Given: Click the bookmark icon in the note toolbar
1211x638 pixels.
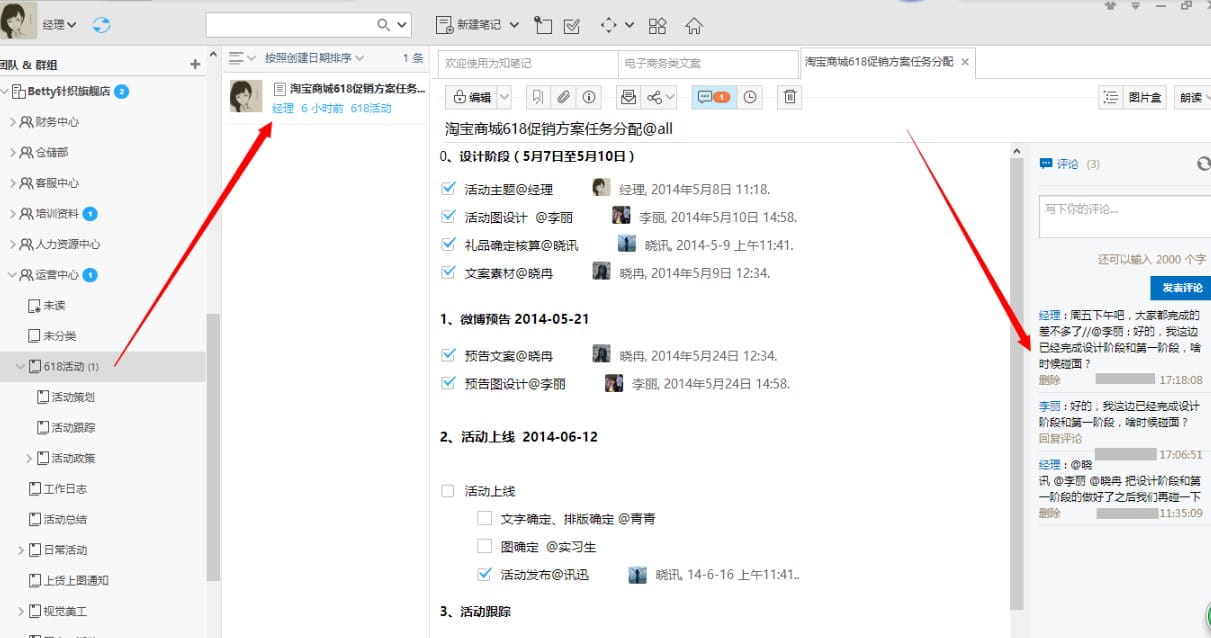Looking at the screenshot, I should (x=538, y=97).
